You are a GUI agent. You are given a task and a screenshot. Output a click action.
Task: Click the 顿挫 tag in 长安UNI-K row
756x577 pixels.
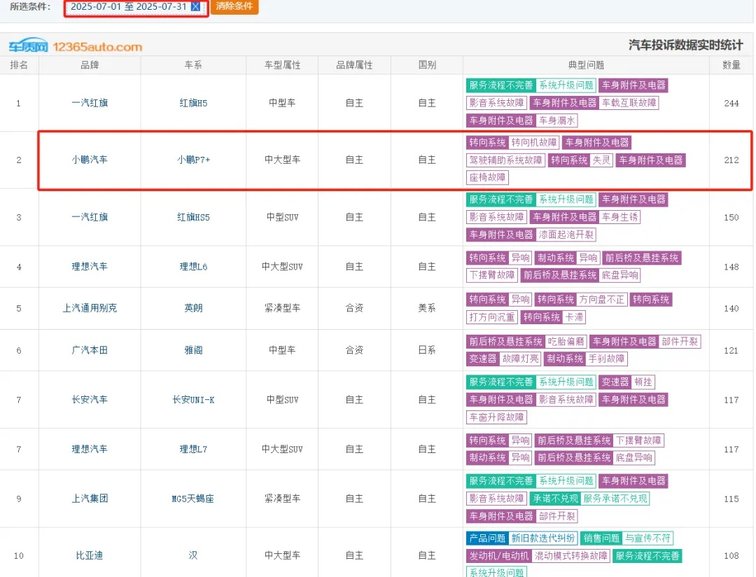point(643,382)
